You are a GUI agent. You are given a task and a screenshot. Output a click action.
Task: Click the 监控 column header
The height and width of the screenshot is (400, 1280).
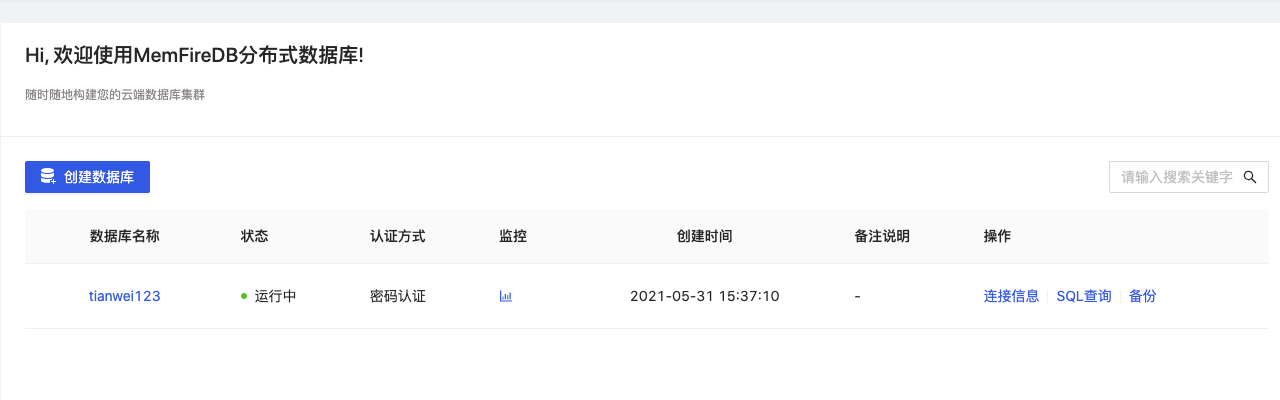[513, 237]
